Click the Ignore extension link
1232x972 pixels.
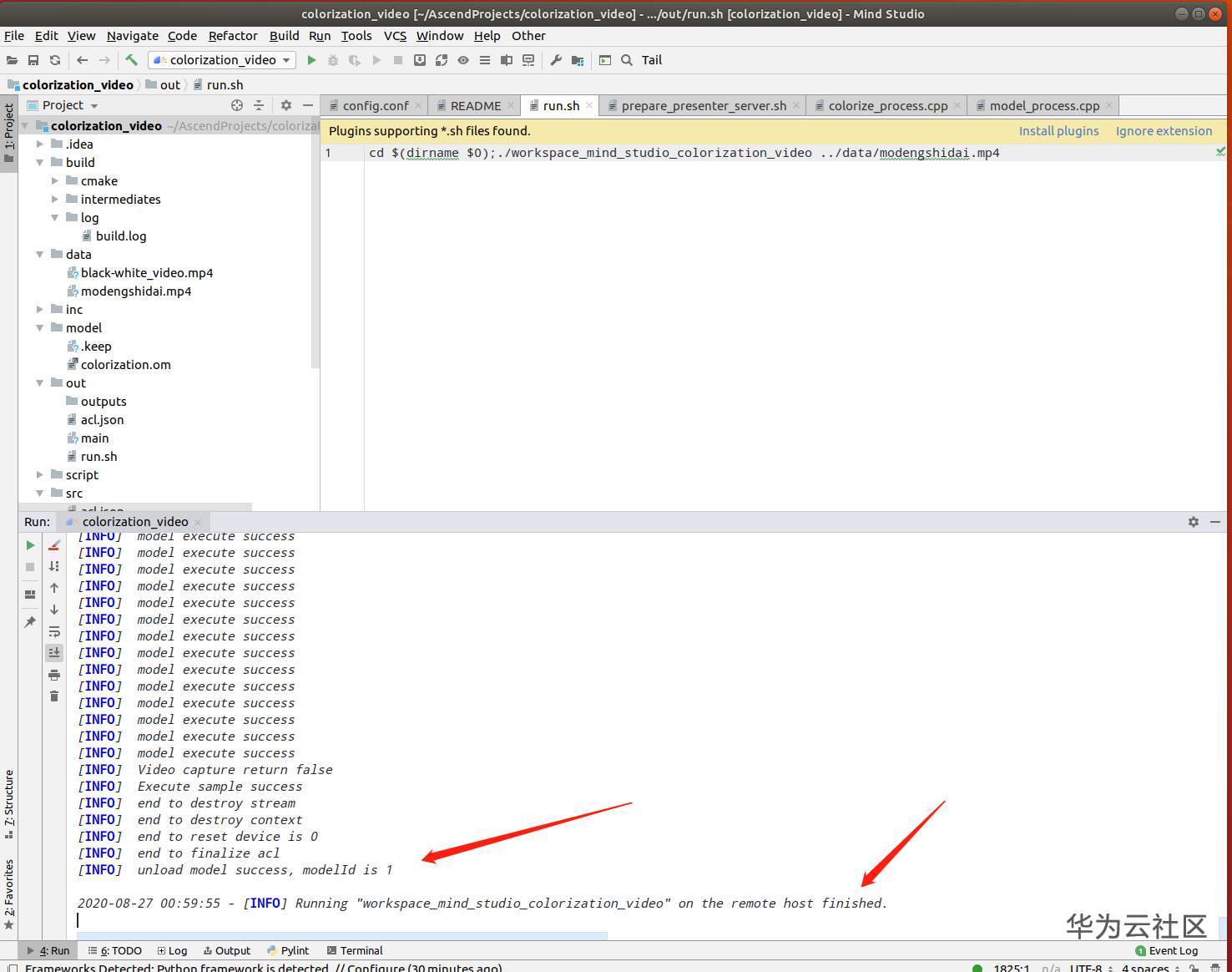coord(1164,131)
